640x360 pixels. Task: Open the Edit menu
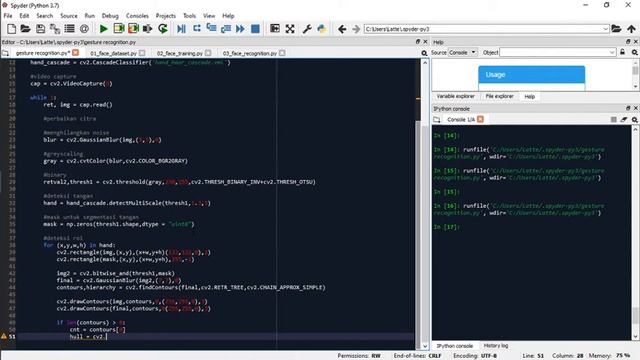pyautogui.click(x=24, y=16)
